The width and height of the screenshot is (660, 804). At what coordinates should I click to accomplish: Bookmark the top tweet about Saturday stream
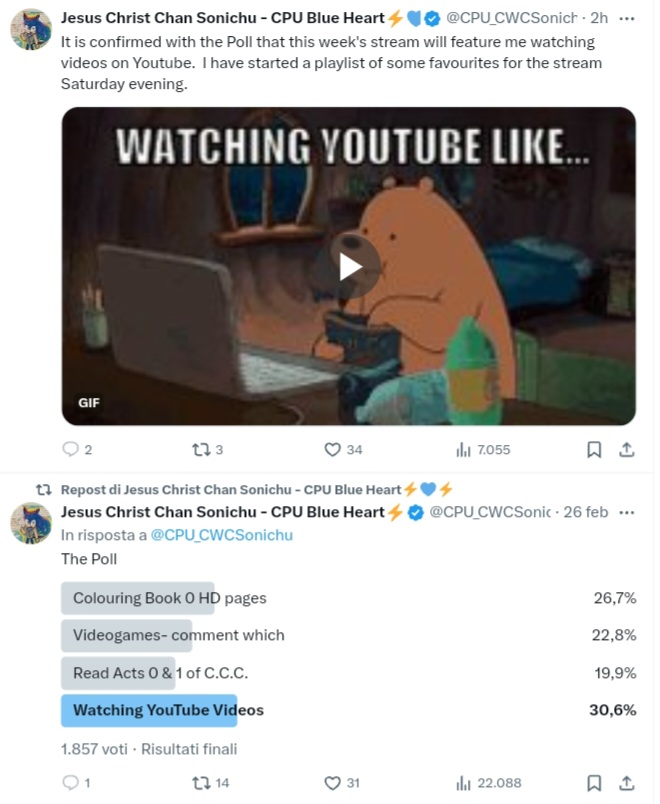(594, 450)
